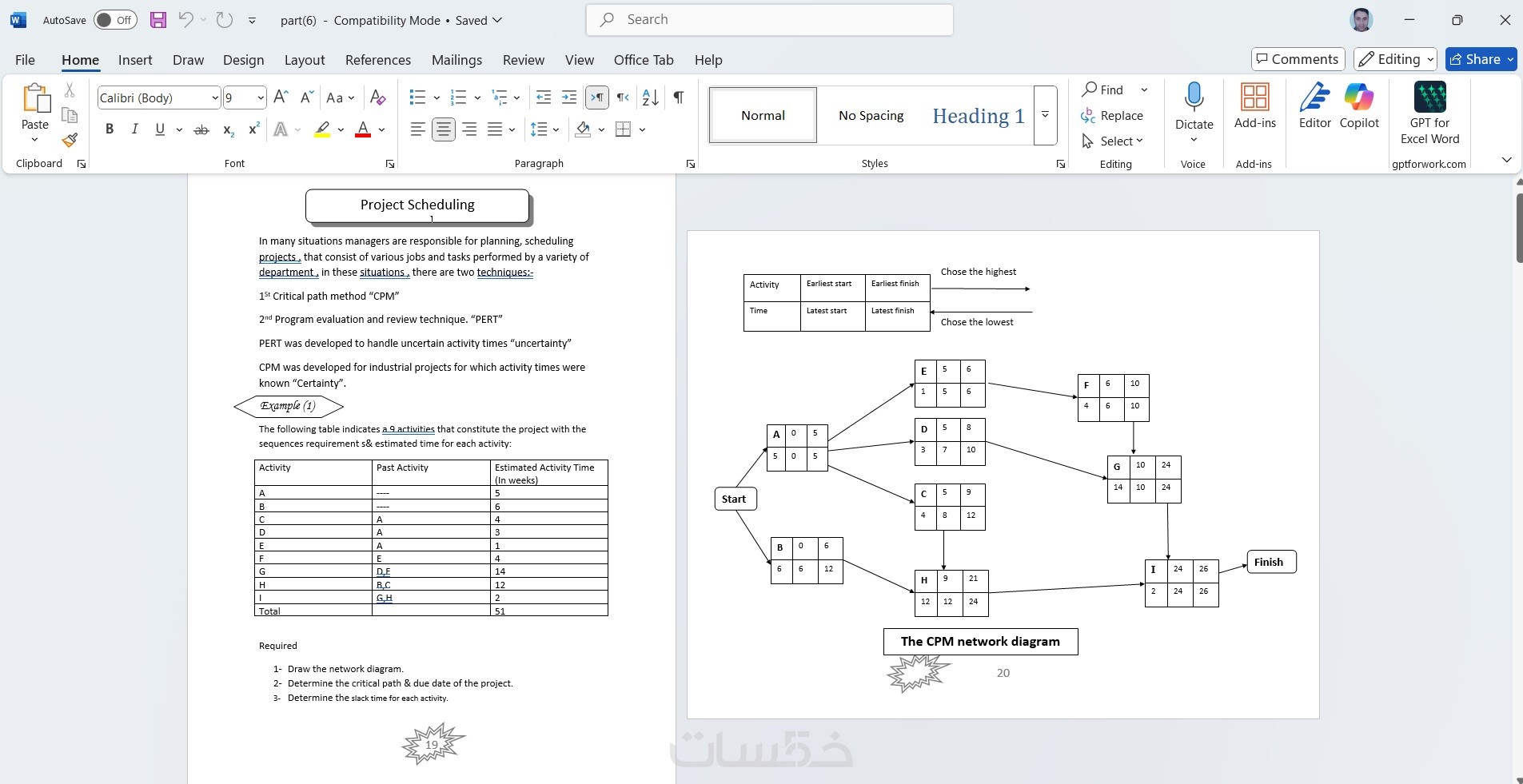Toggle Show/Hide paragraph marks
Viewport: 1523px width, 784px height.
[x=678, y=98]
